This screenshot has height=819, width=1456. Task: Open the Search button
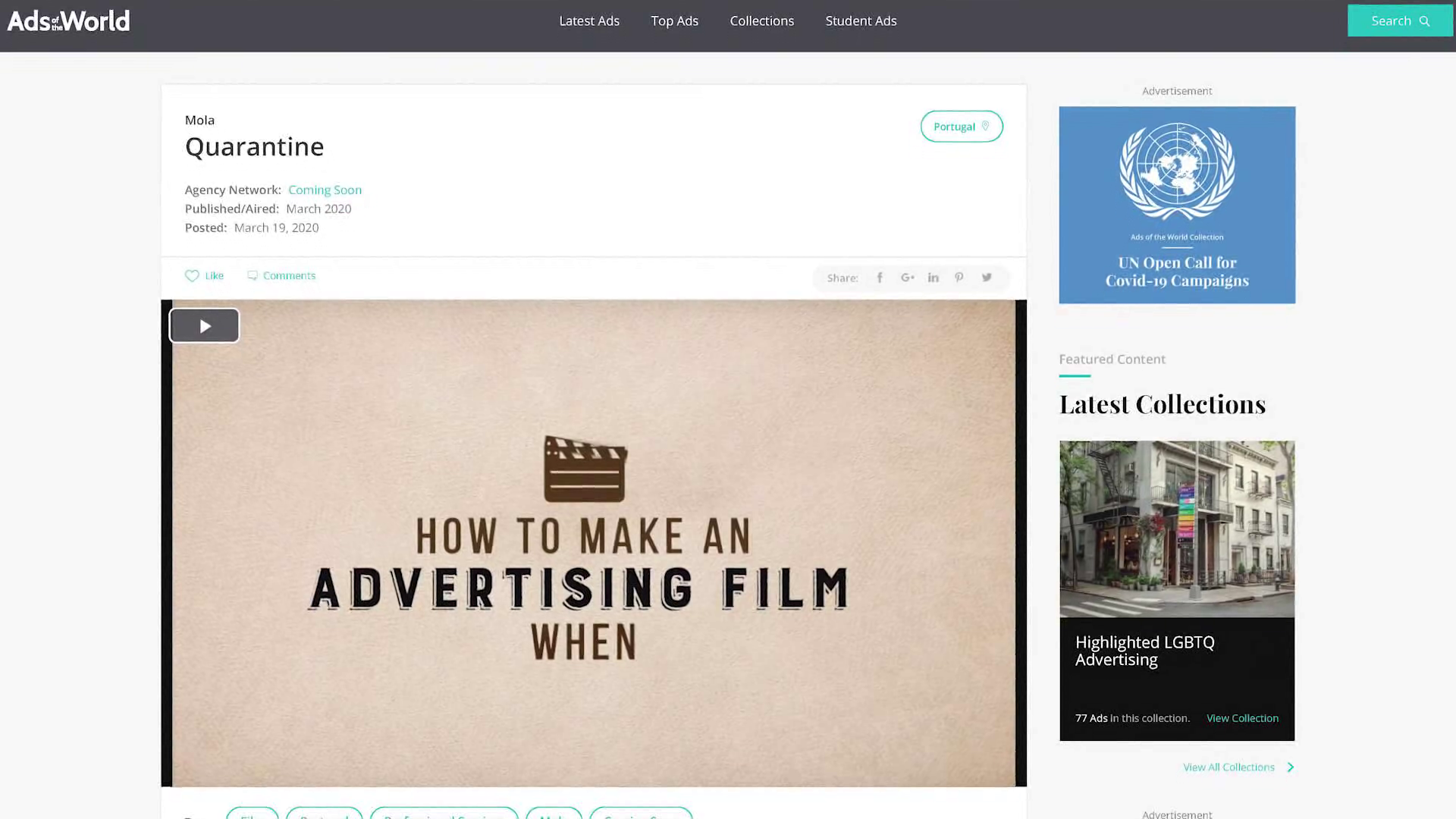point(1399,21)
